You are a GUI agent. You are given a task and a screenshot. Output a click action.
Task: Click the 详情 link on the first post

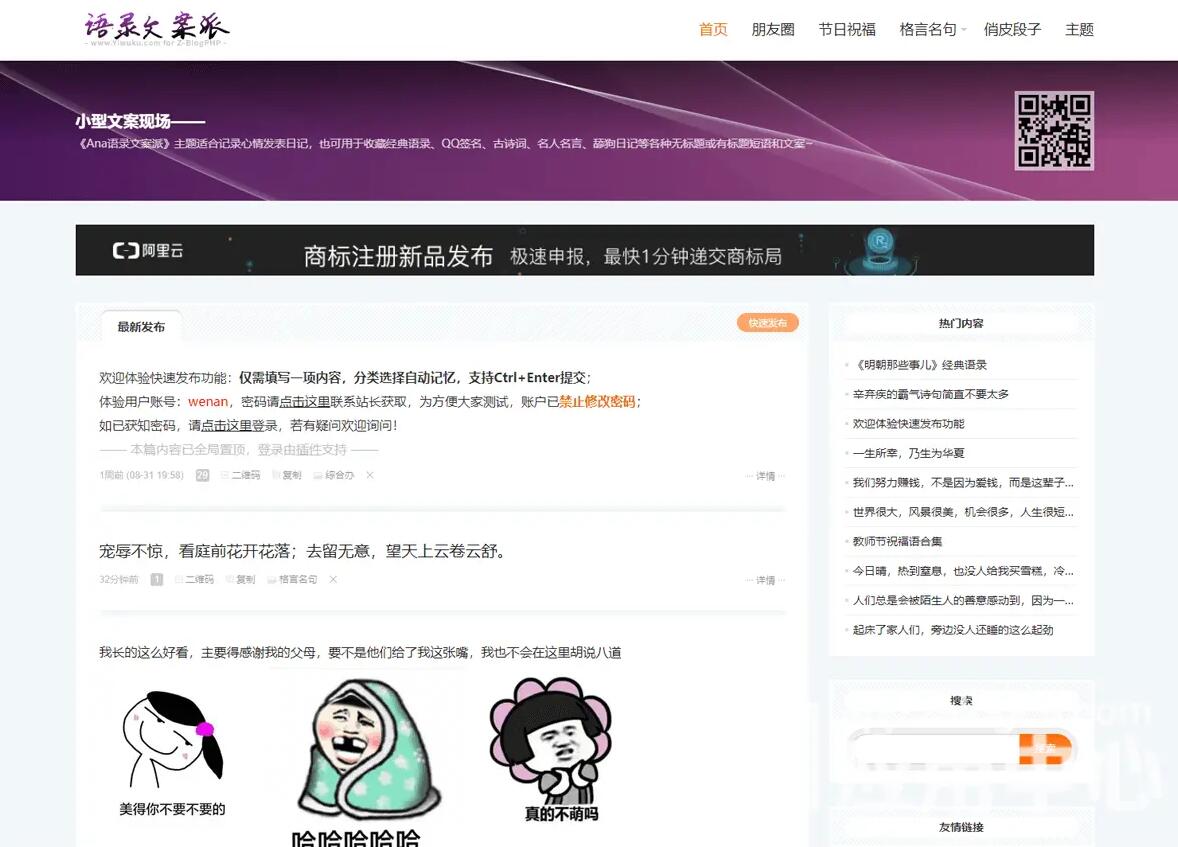[x=766, y=476]
